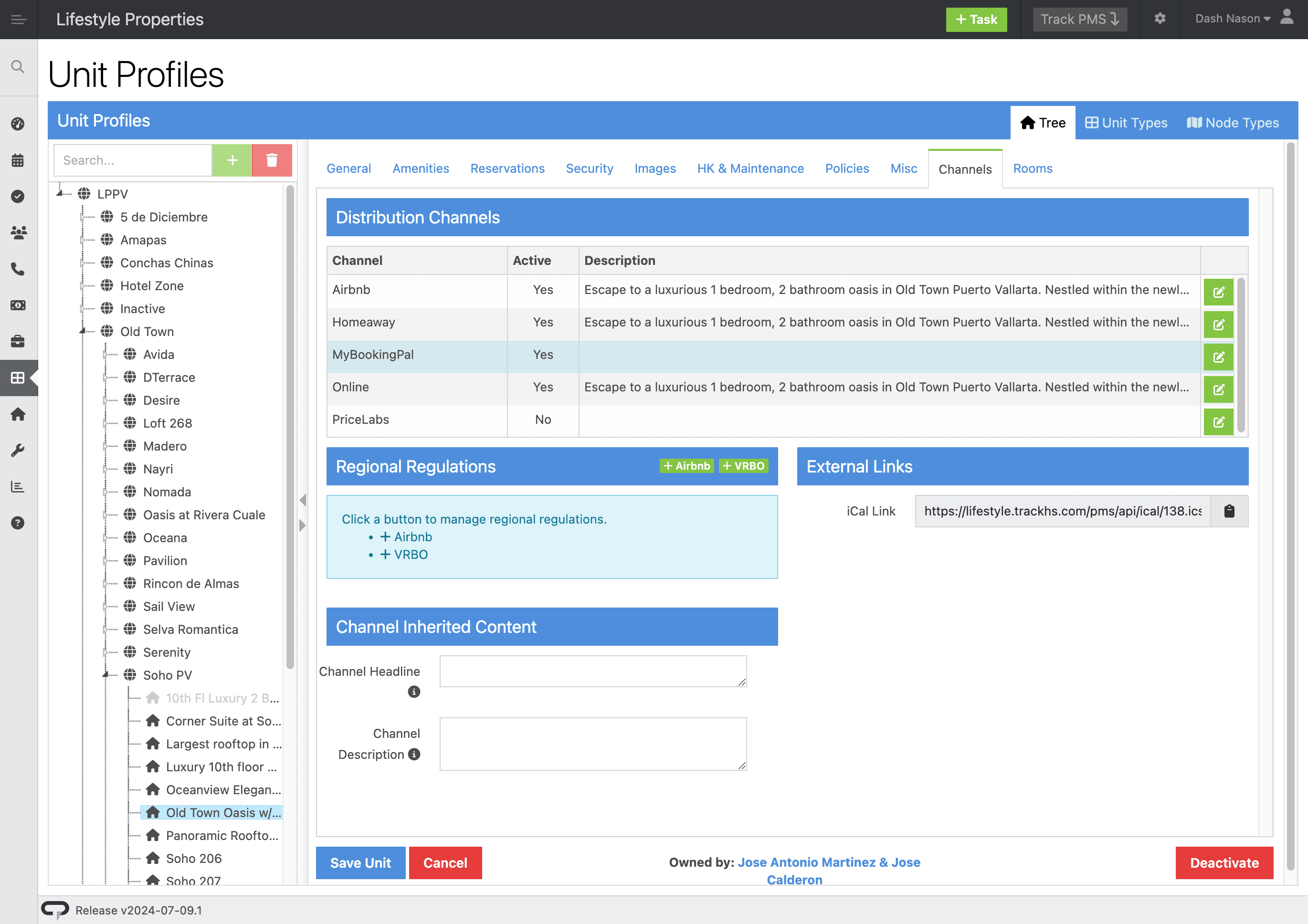This screenshot has width=1308, height=924.
Task: Expand the Conchas Chinas node
Action: point(83,262)
